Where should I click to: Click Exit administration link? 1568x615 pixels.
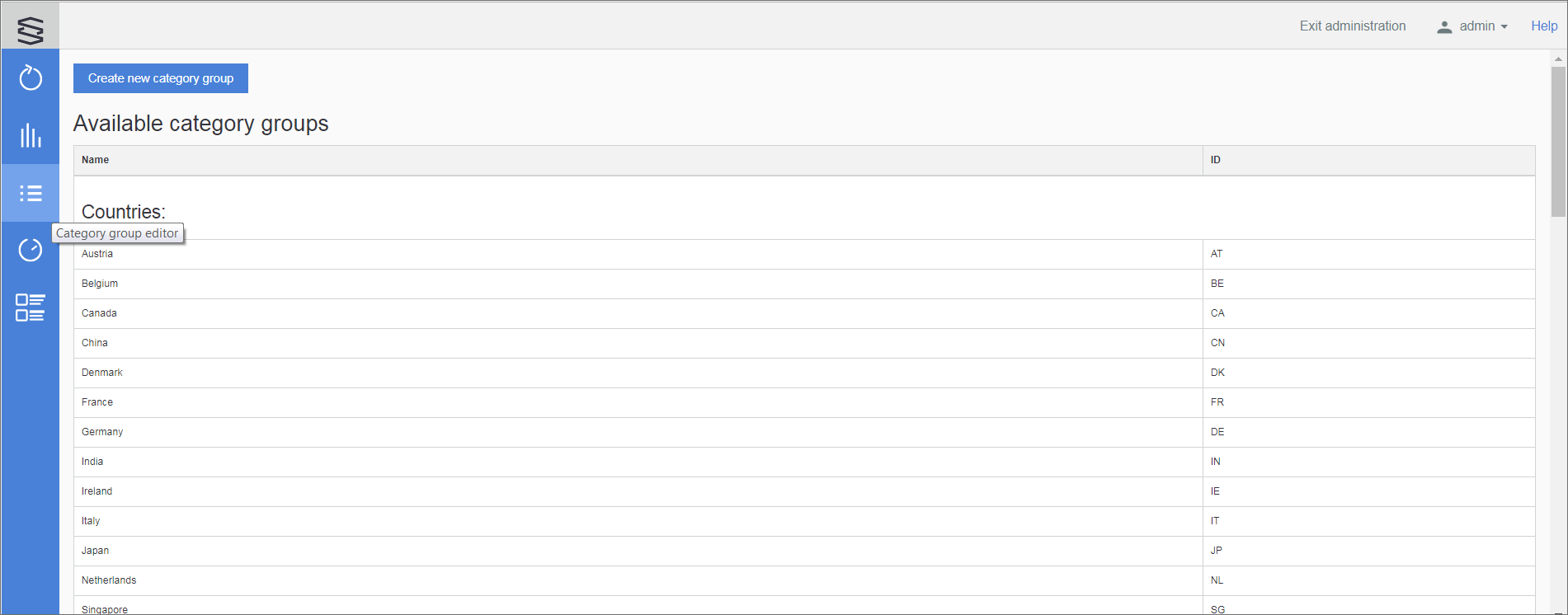(x=1352, y=26)
